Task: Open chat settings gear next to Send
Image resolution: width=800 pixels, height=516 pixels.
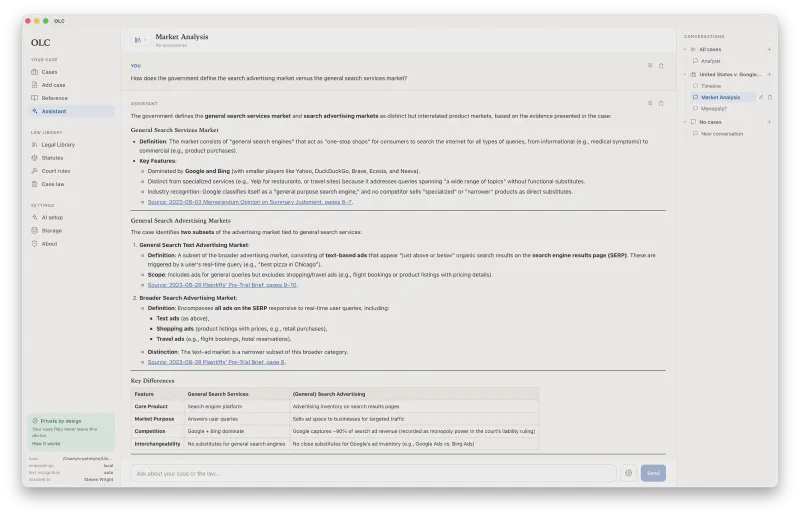Action: pyautogui.click(x=629, y=474)
